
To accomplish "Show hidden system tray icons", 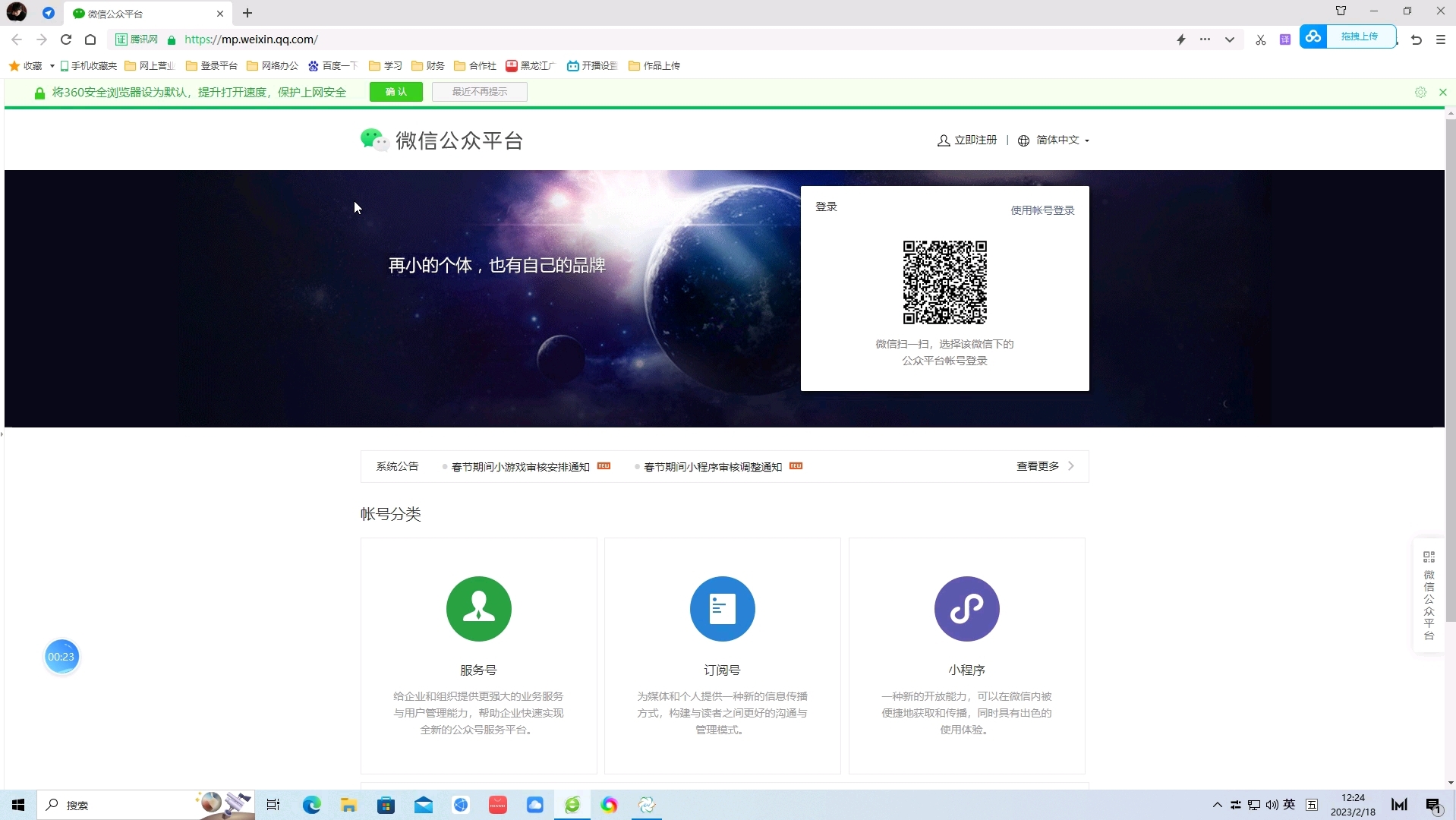I will (x=1218, y=805).
